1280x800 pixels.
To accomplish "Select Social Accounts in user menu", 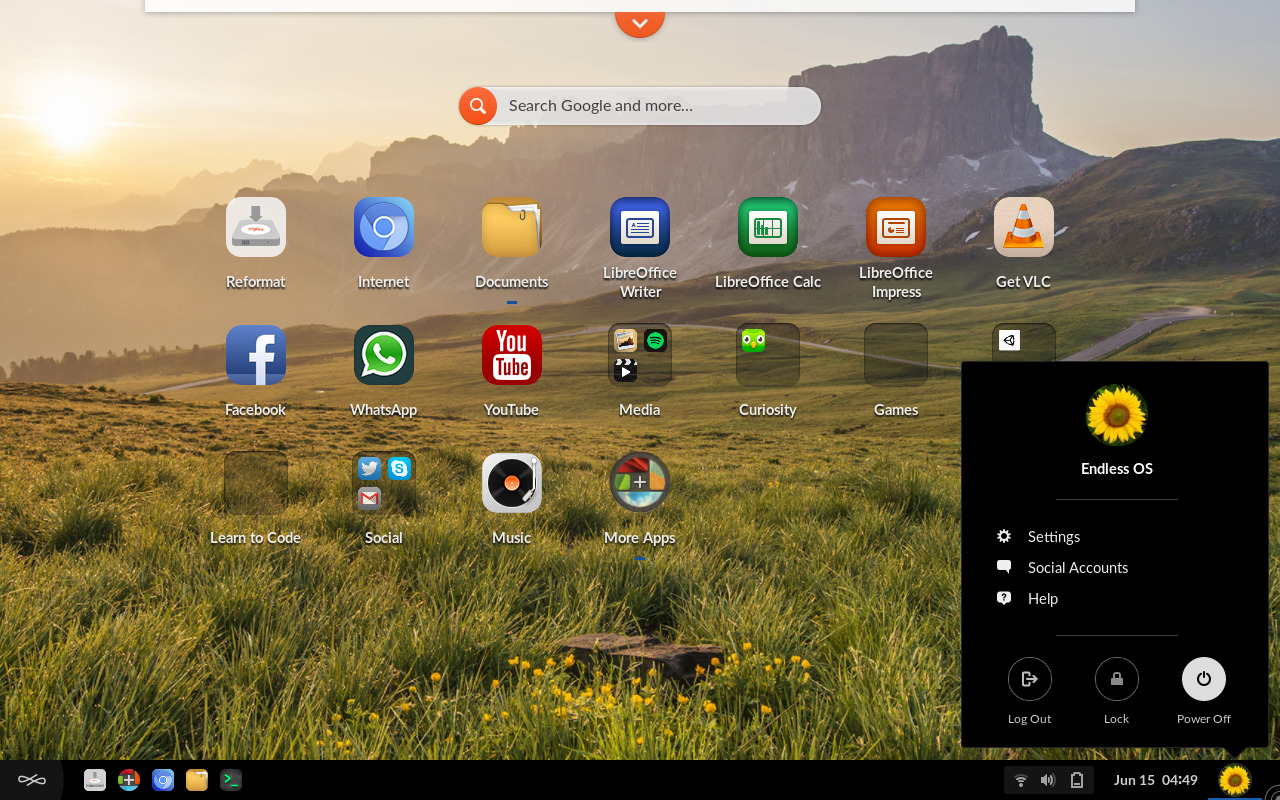I will point(1077,568).
